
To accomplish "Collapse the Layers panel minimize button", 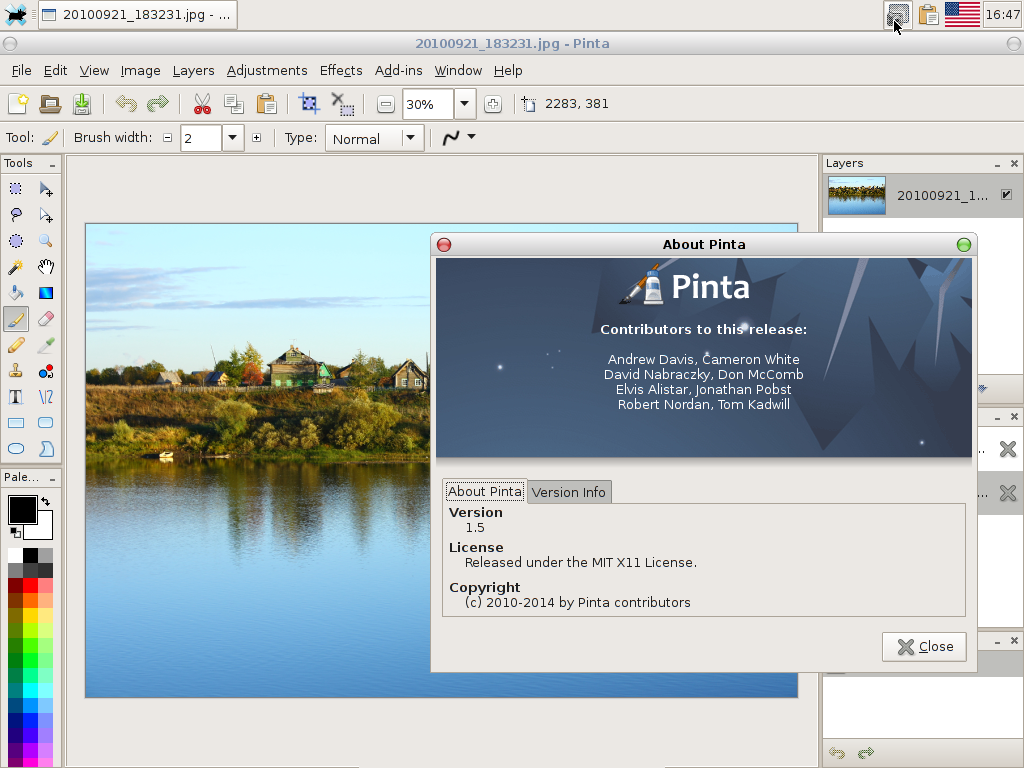I will click(997, 165).
